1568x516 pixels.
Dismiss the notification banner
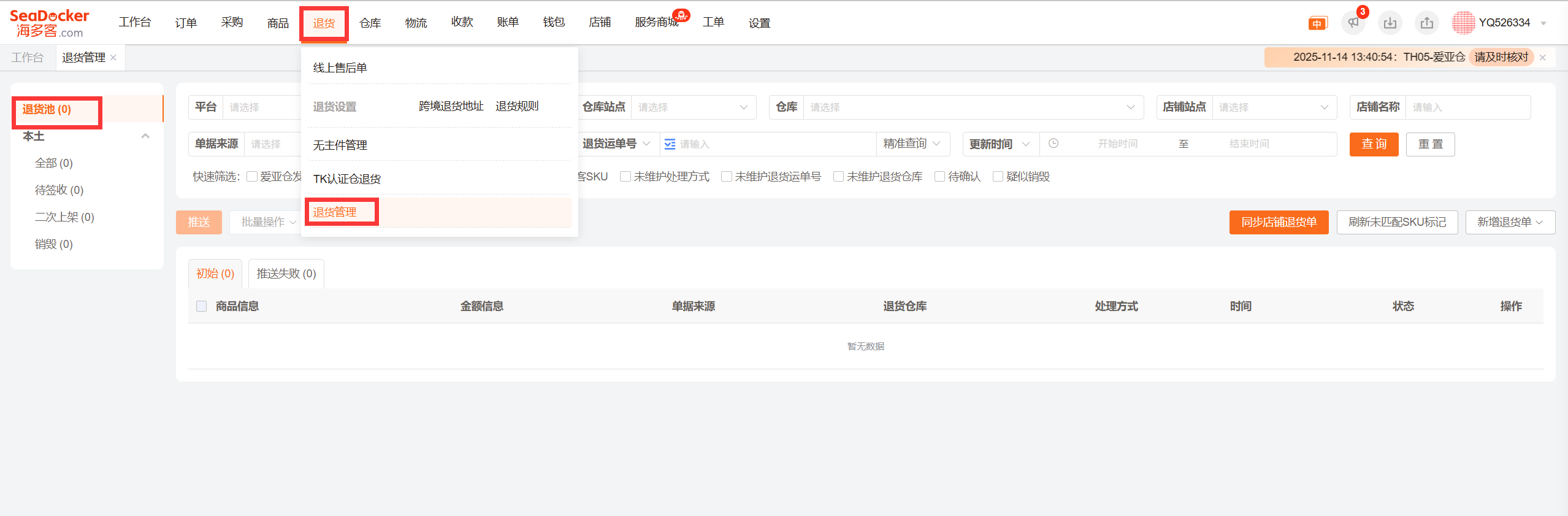pyautogui.click(x=1543, y=58)
